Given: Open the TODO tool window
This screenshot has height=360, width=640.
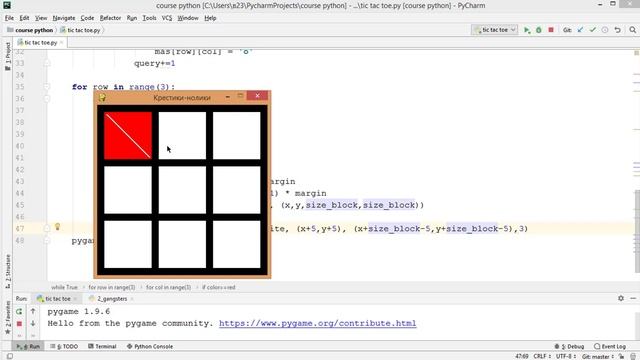Looking at the screenshot, I should click(x=64, y=347).
